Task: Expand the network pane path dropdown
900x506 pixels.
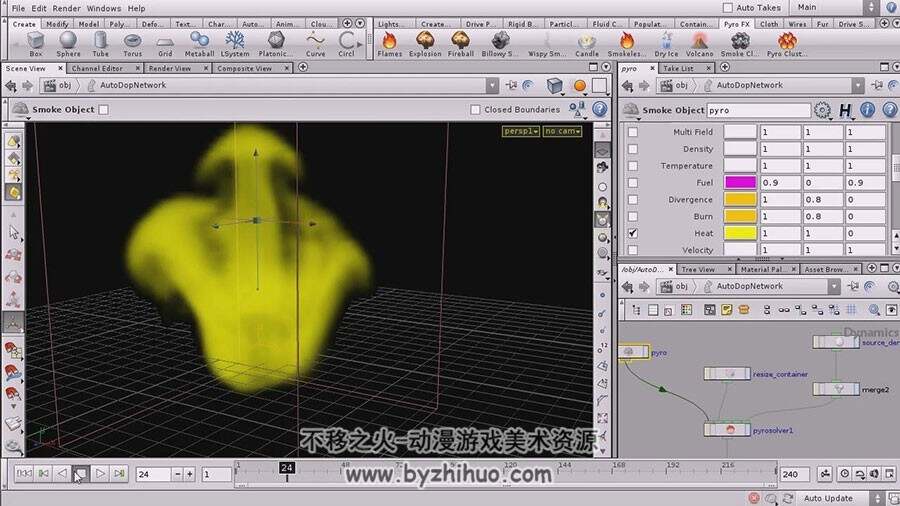Action: [834, 286]
